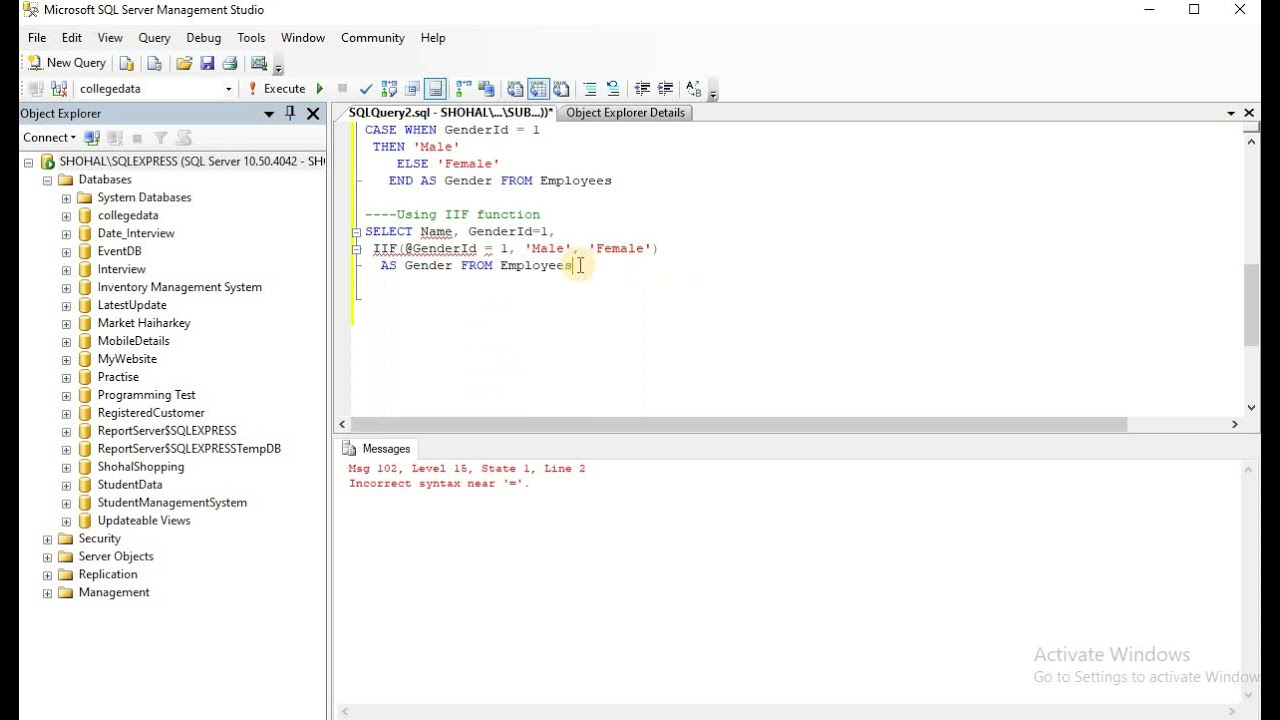Click the editor vertical scrollbar thumb
1280x720 pixels.
pos(1251,305)
